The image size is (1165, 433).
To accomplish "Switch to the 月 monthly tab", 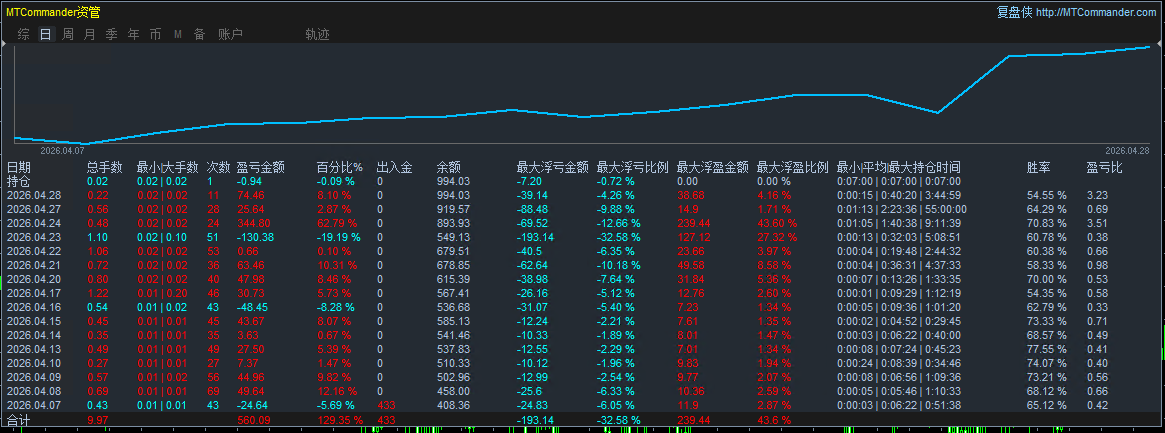I will [x=90, y=34].
